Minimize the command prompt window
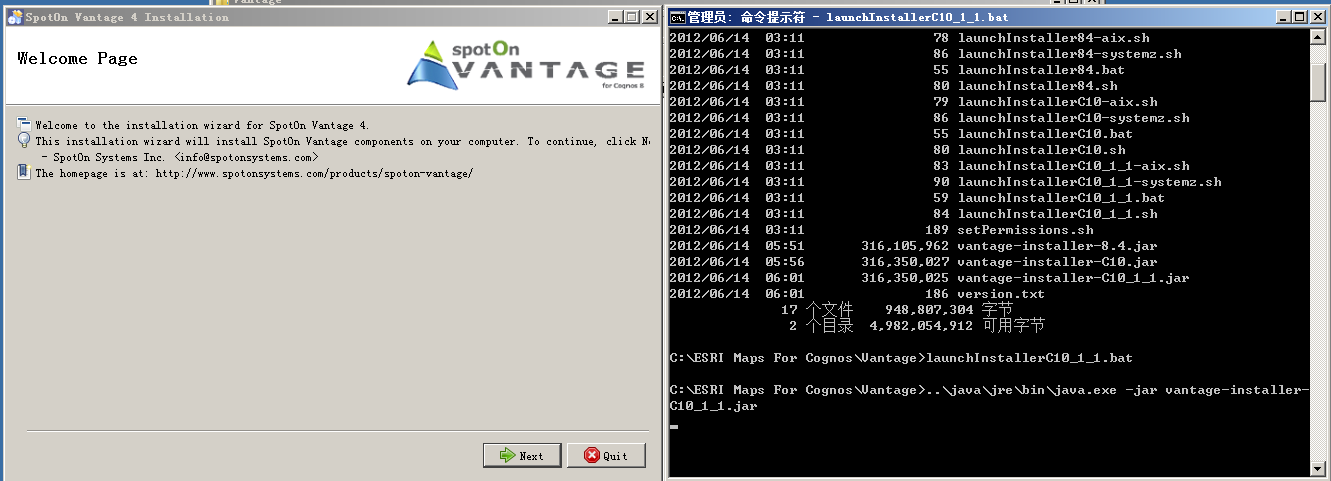The height and width of the screenshot is (481, 1331). [x=1281, y=17]
